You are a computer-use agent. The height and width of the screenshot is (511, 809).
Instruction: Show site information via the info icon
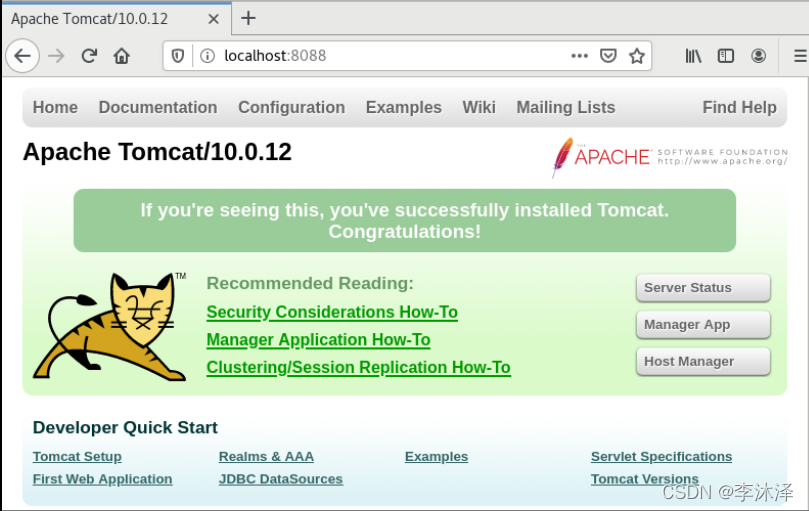point(207,56)
